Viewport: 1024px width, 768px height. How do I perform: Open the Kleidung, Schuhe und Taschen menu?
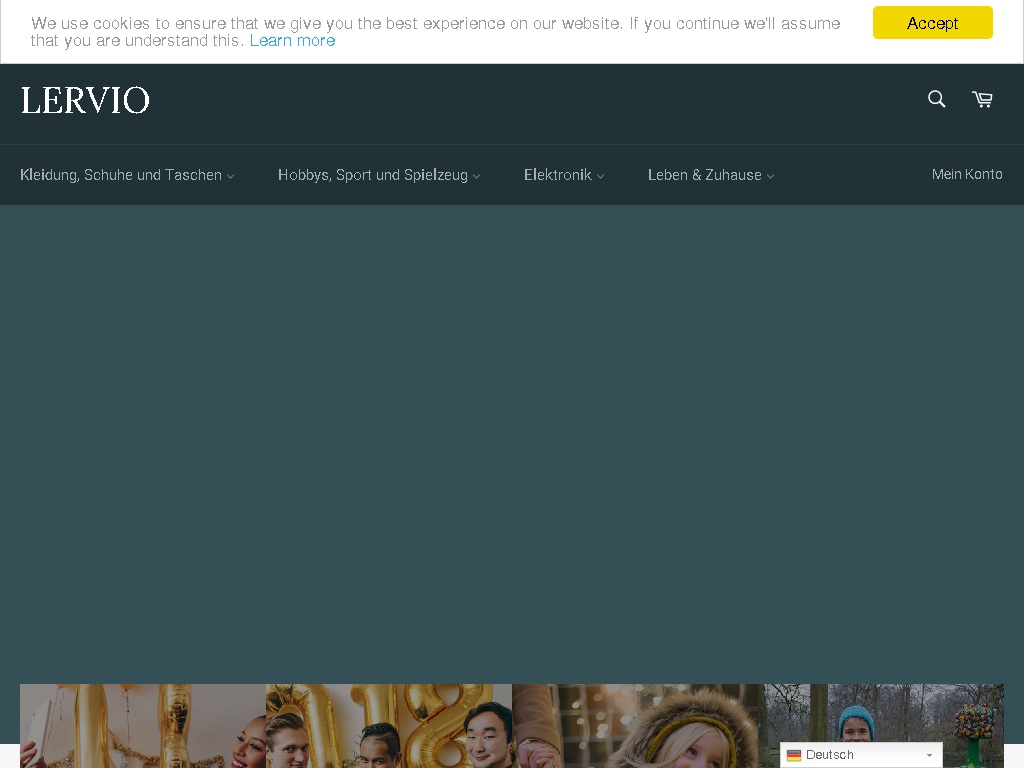(120, 175)
